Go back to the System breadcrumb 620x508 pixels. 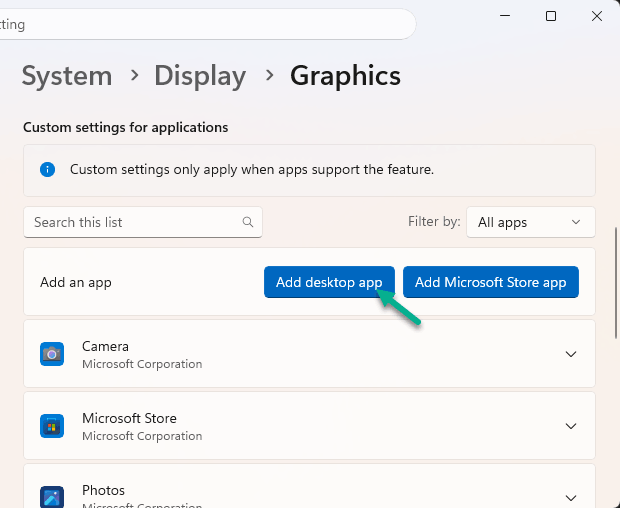[x=67, y=76]
